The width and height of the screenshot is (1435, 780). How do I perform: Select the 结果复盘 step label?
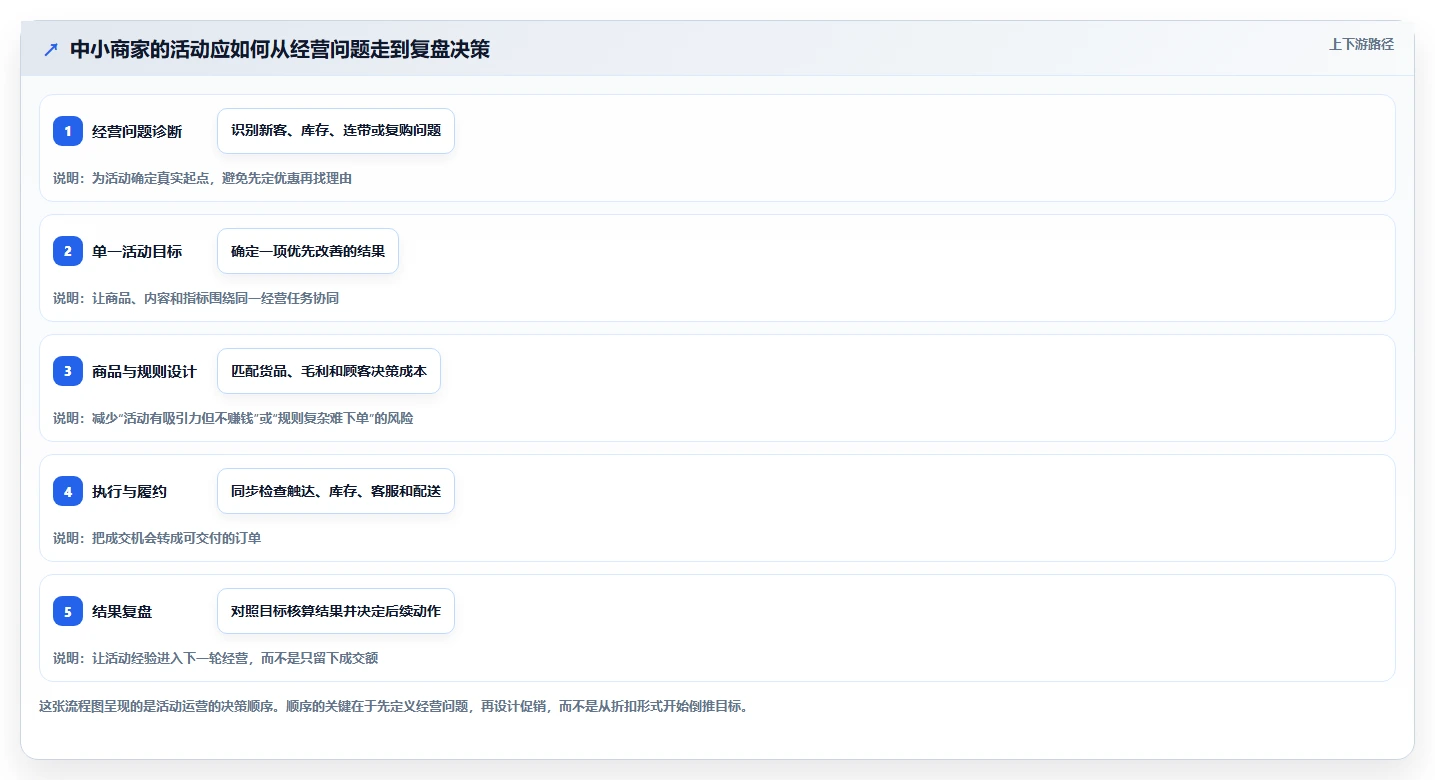click(122, 611)
